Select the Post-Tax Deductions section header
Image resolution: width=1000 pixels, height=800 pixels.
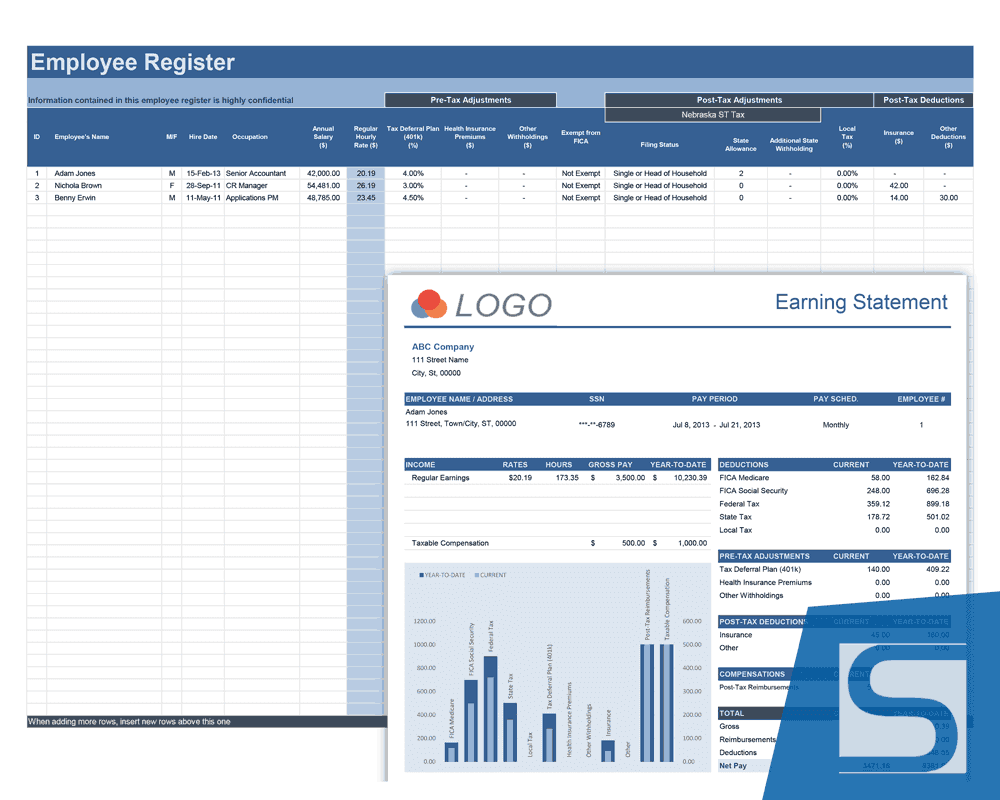(x=923, y=99)
